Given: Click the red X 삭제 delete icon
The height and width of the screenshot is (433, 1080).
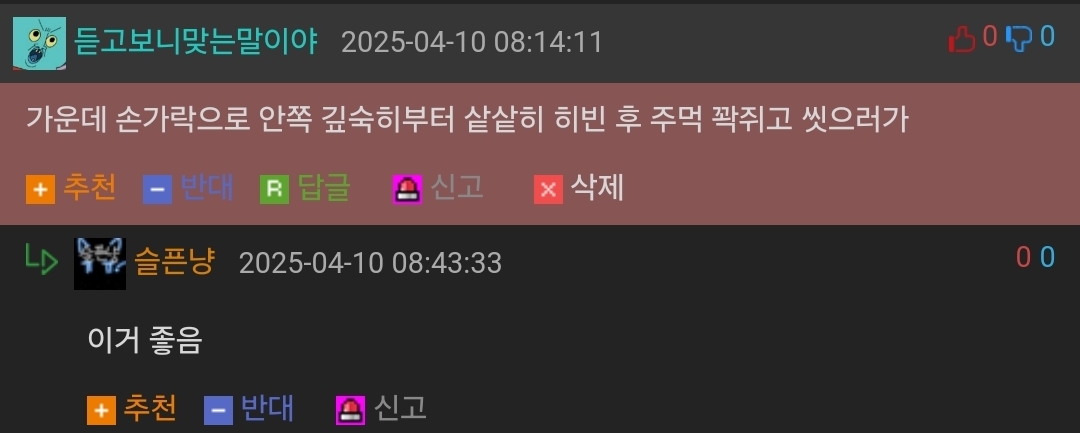Looking at the screenshot, I should pos(548,189).
